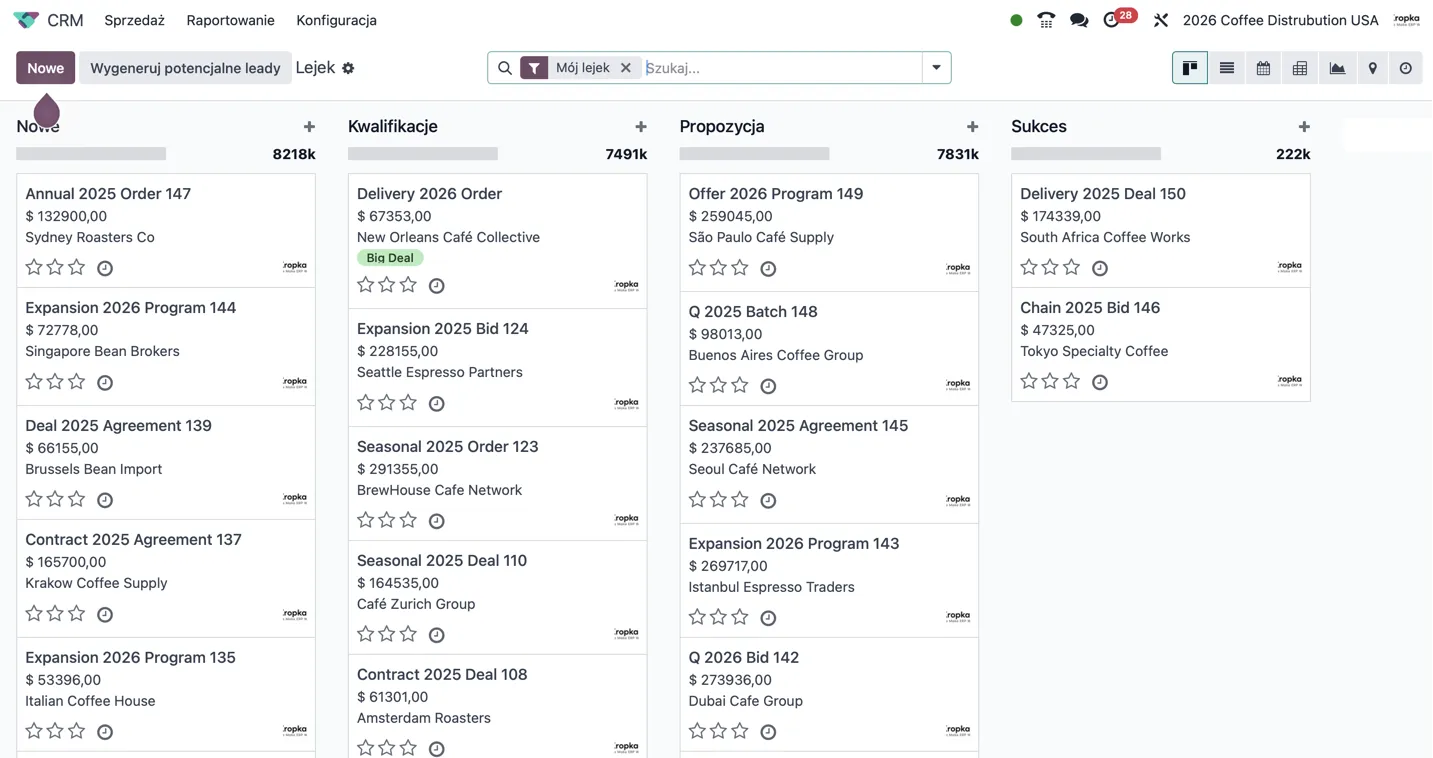Remove the Mój lejek filter
This screenshot has width=1433, height=758.
pyautogui.click(x=626, y=68)
